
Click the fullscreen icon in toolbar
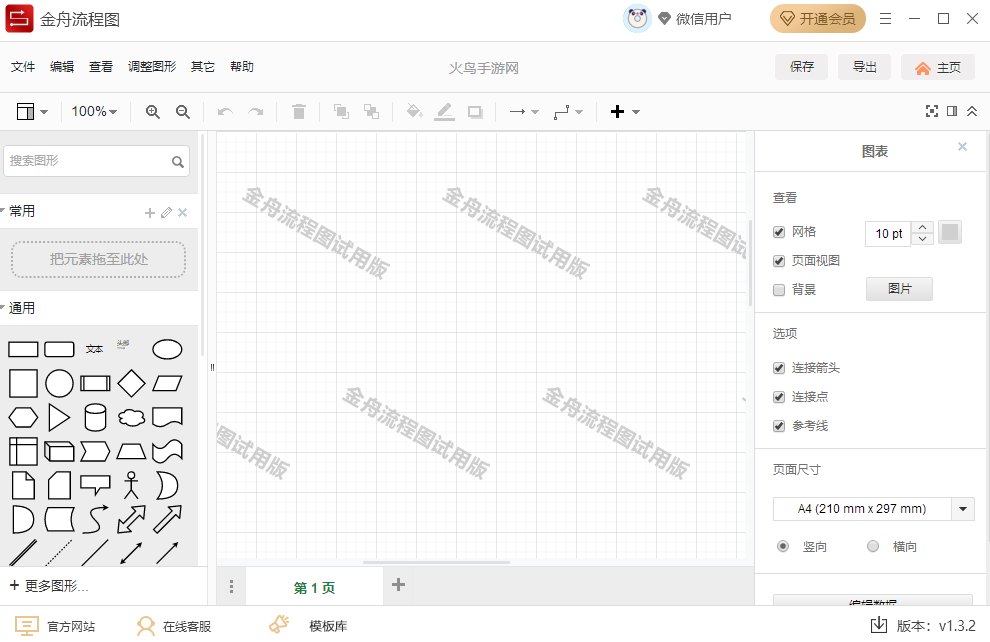[x=931, y=111]
